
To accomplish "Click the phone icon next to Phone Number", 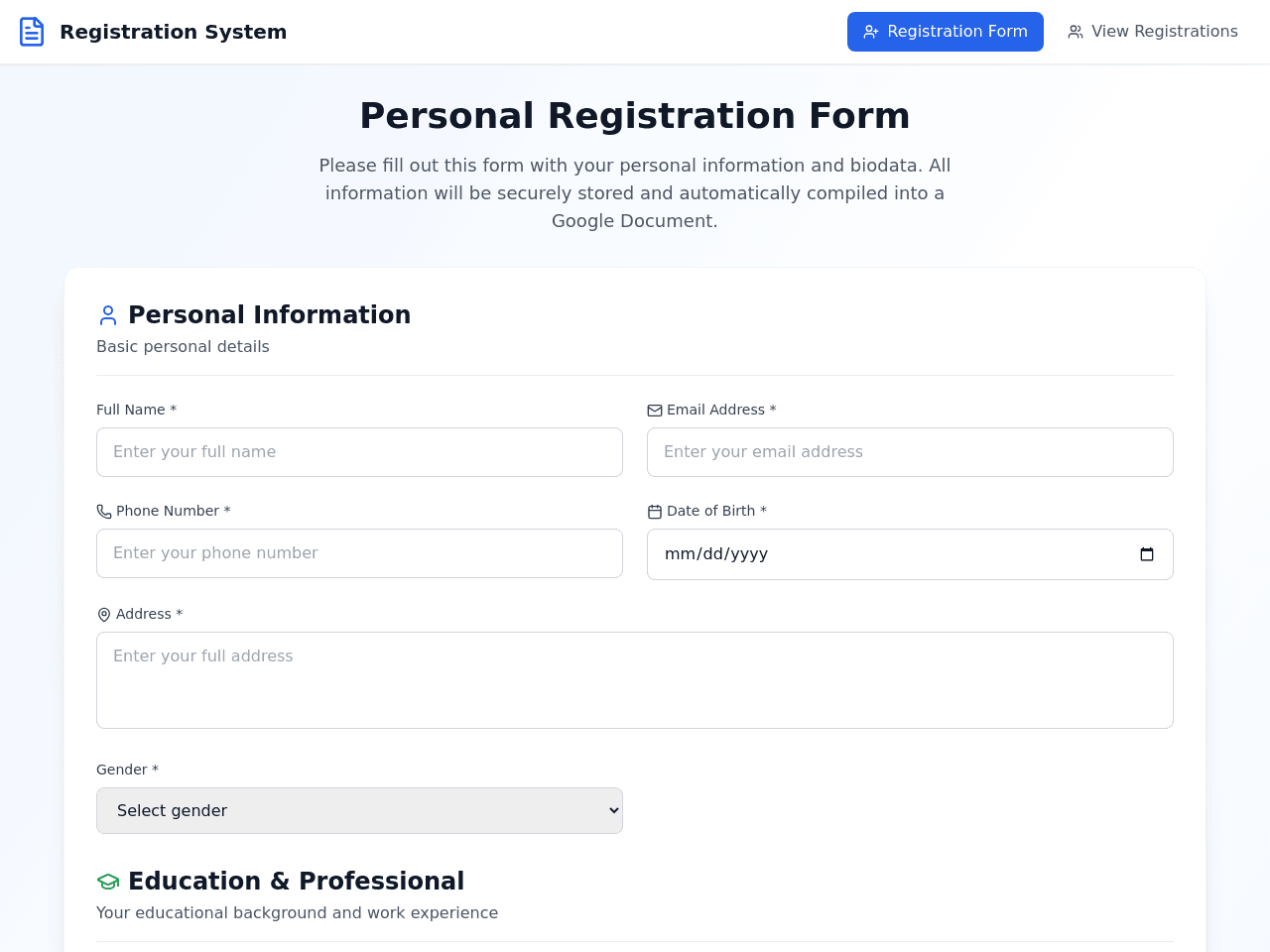I will 104,512.
